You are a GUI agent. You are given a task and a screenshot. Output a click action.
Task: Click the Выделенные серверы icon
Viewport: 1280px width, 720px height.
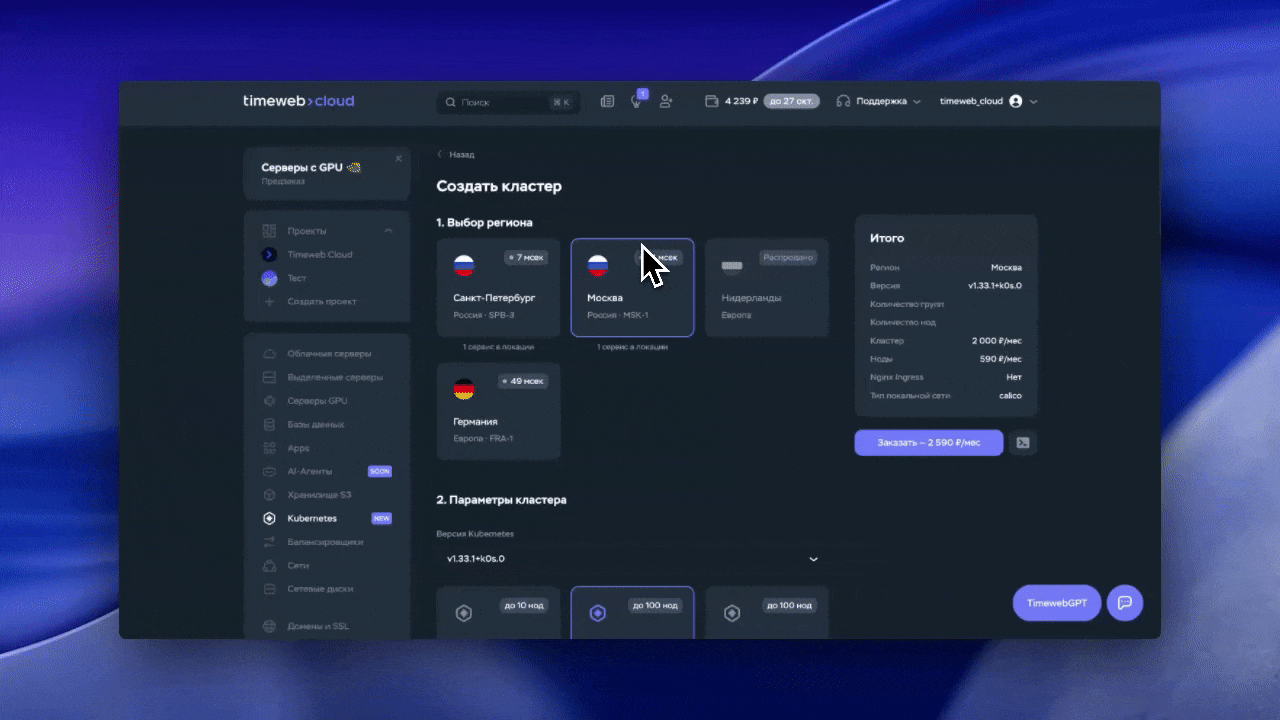tap(269, 377)
